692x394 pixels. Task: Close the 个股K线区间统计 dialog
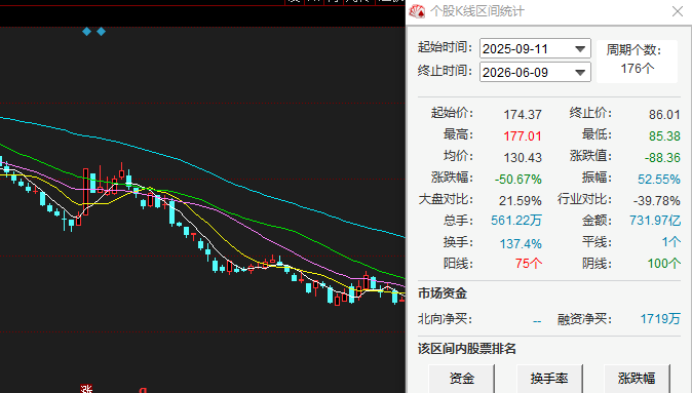[677, 11]
